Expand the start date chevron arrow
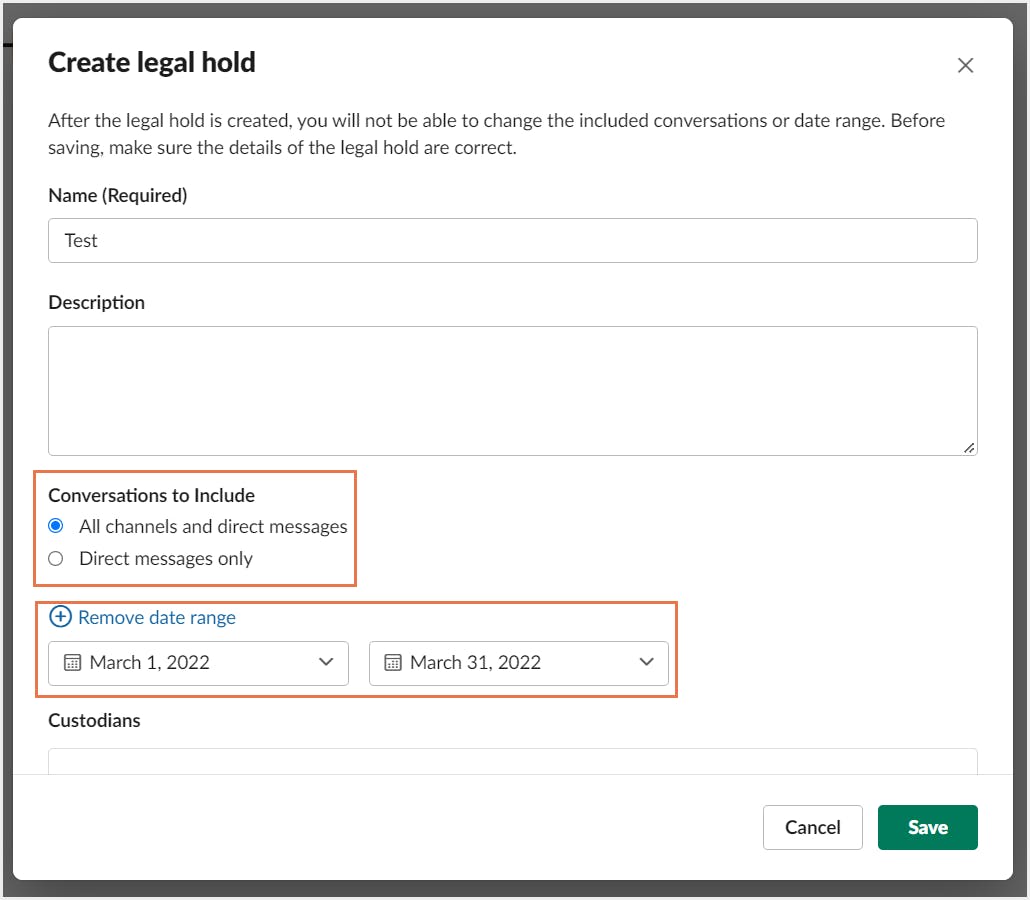 pyautogui.click(x=326, y=662)
